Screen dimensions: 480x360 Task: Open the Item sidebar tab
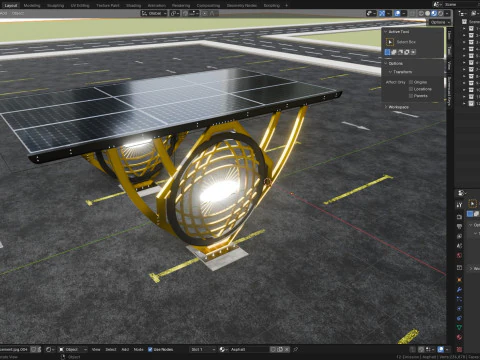click(x=449, y=35)
